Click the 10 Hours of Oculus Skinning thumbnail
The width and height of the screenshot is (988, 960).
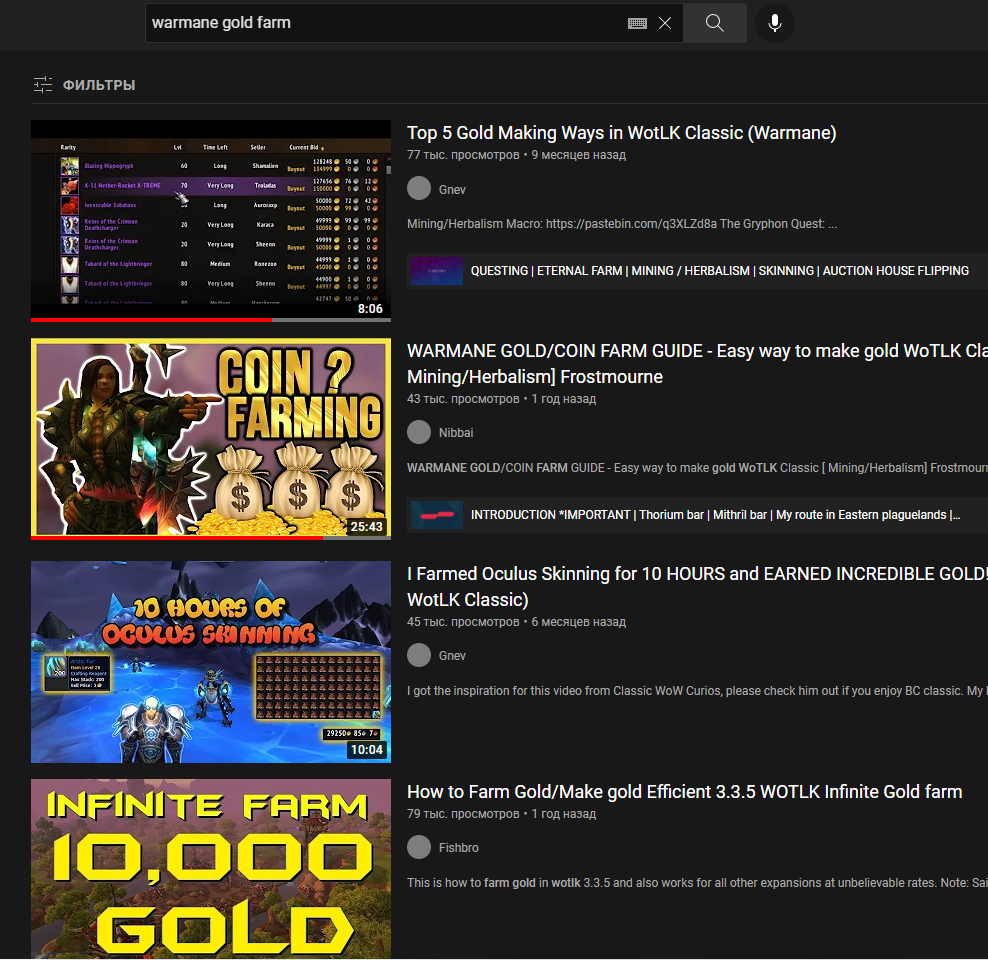click(211, 661)
